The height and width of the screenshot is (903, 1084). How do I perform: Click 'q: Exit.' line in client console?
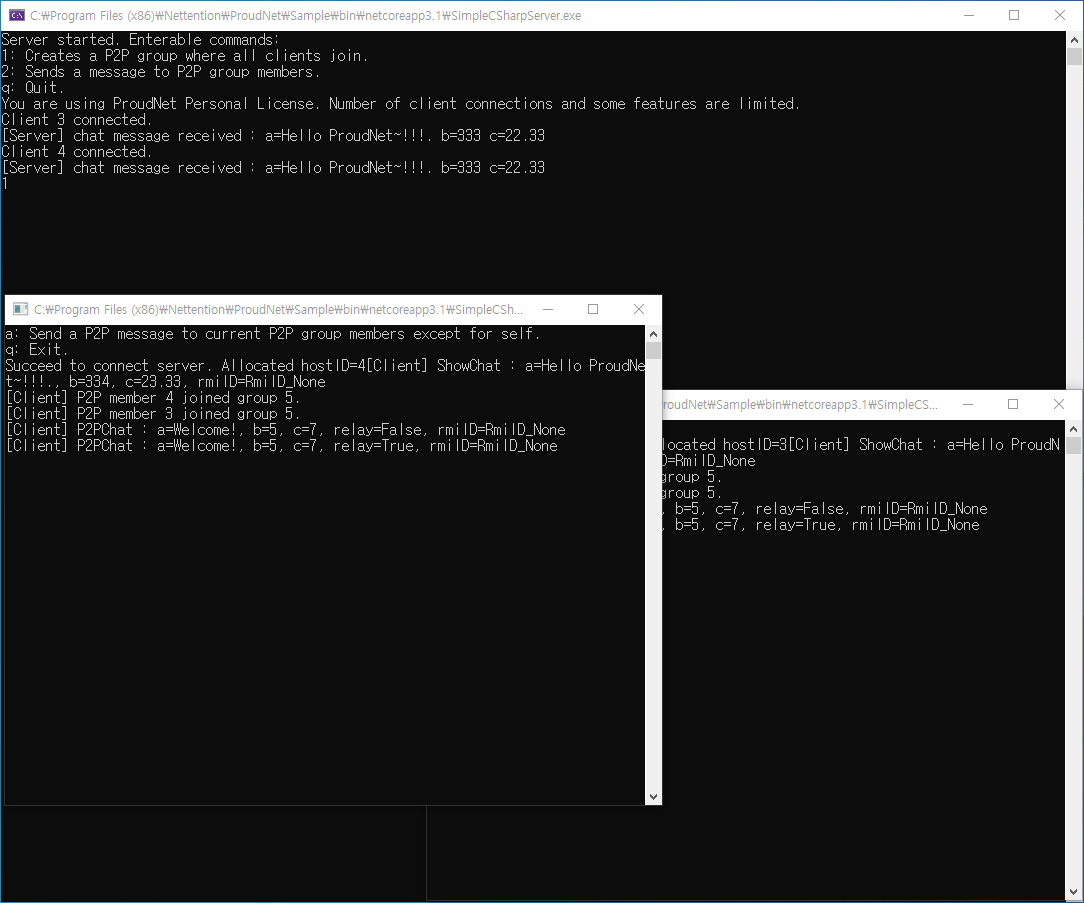[x=37, y=349]
